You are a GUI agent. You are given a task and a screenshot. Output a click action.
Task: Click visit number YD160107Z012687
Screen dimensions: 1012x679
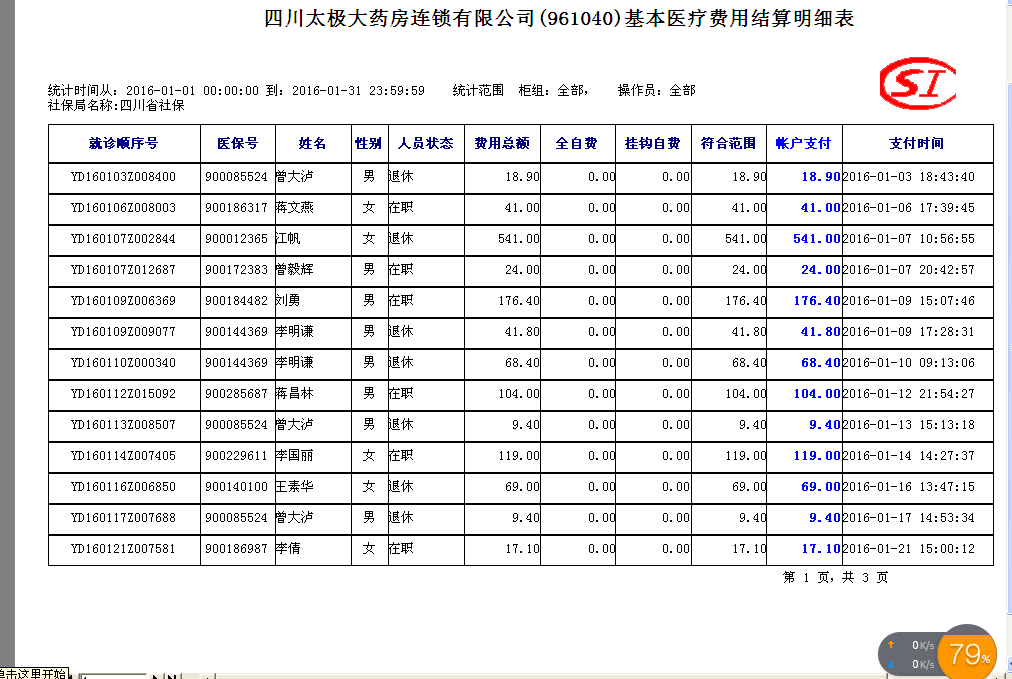pyautogui.click(x=123, y=270)
